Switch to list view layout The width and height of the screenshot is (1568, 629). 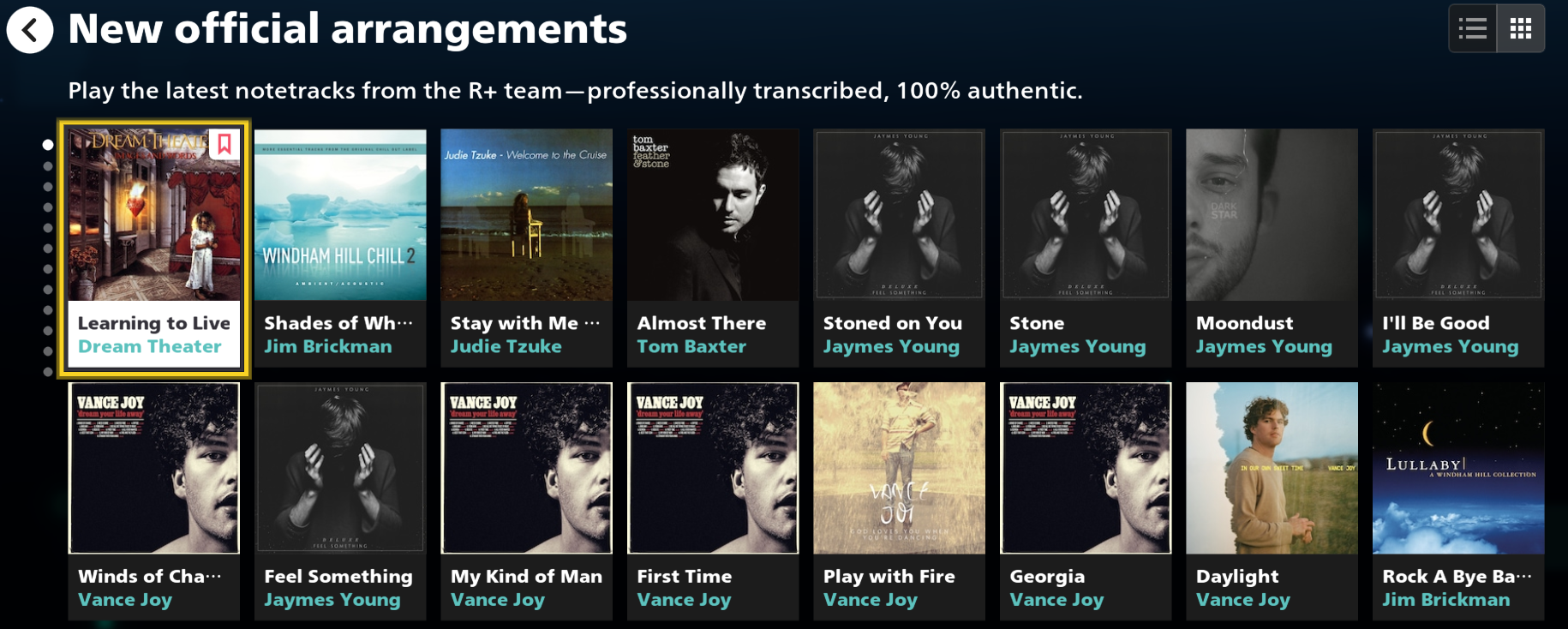click(x=1473, y=29)
